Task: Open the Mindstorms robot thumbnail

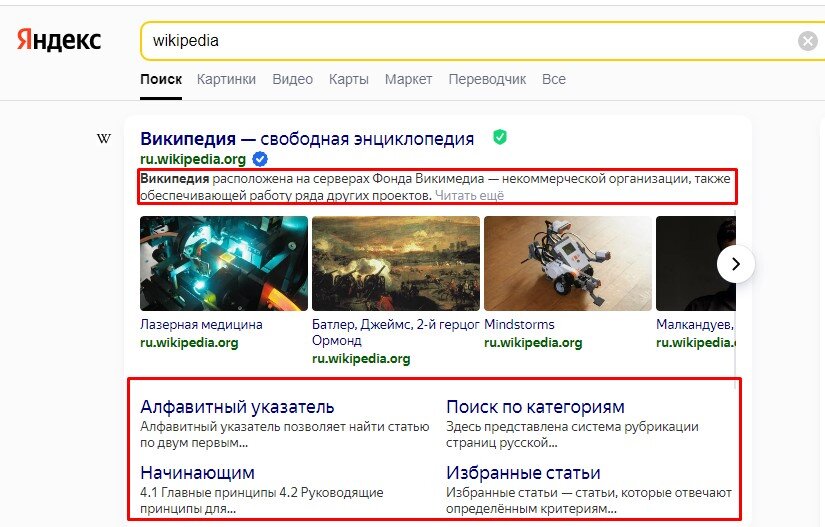Action: tap(568, 264)
